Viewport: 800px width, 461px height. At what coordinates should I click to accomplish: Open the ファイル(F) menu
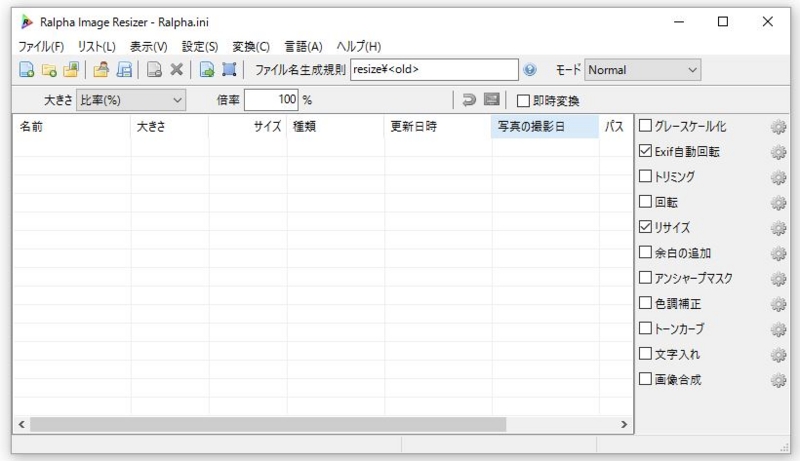tap(41, 46)
